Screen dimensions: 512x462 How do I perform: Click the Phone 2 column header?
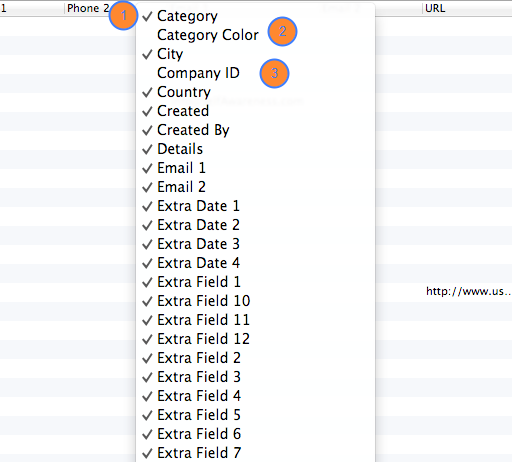point(88,8)
